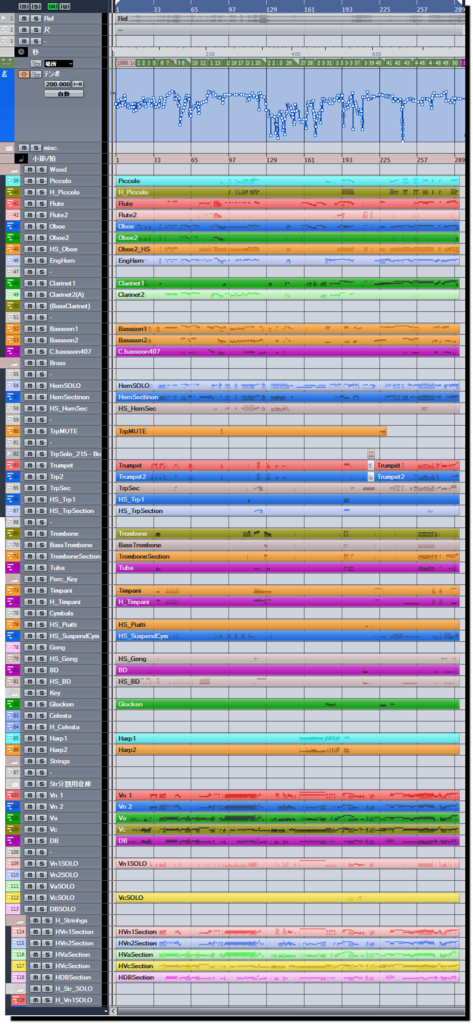The height and width of the screenshot is (1024, 473).
Task: Click the note icon on 小節/拍 track
Action: [21, 158]
